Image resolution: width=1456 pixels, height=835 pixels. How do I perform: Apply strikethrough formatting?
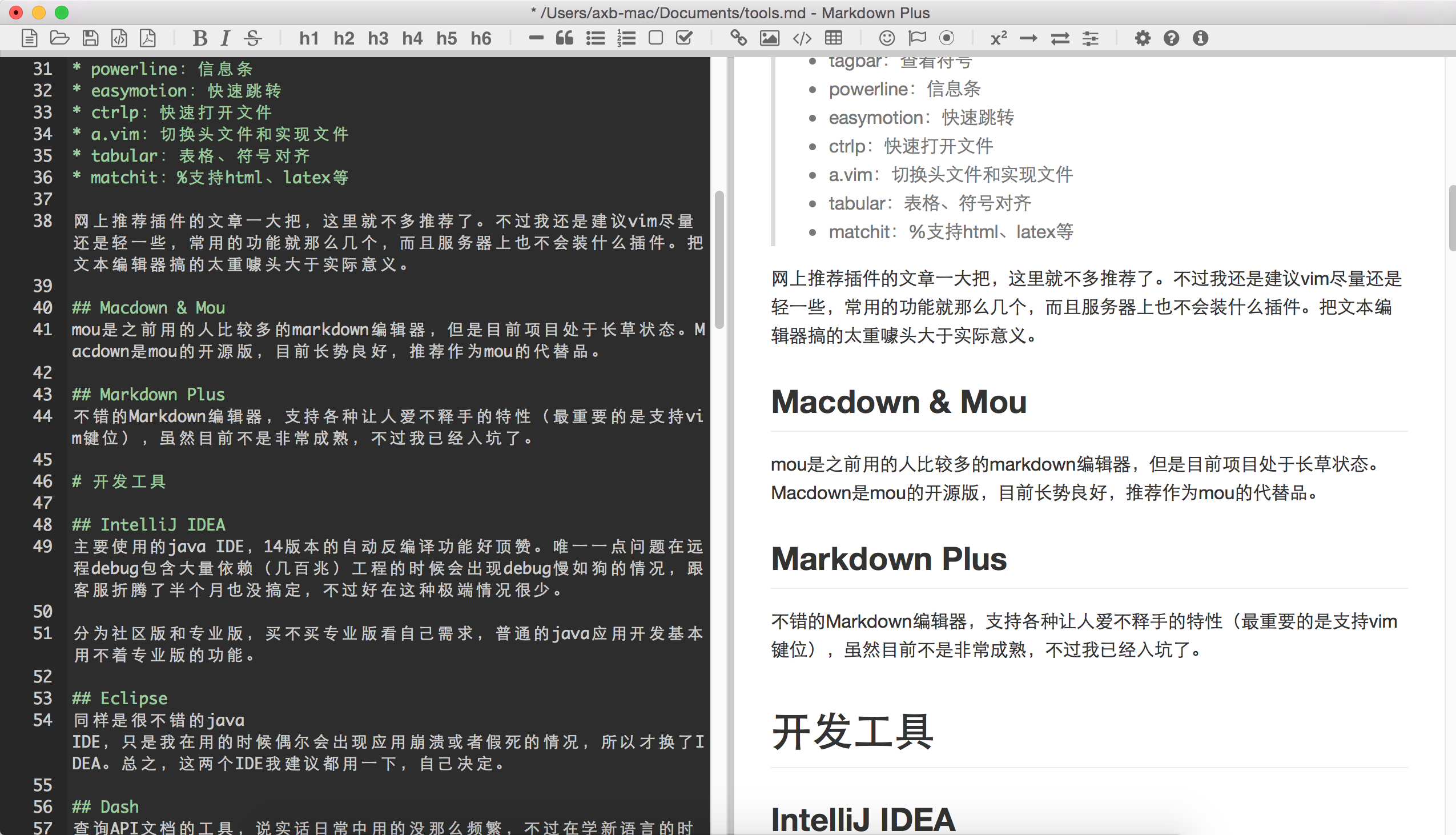pos(253,38)
